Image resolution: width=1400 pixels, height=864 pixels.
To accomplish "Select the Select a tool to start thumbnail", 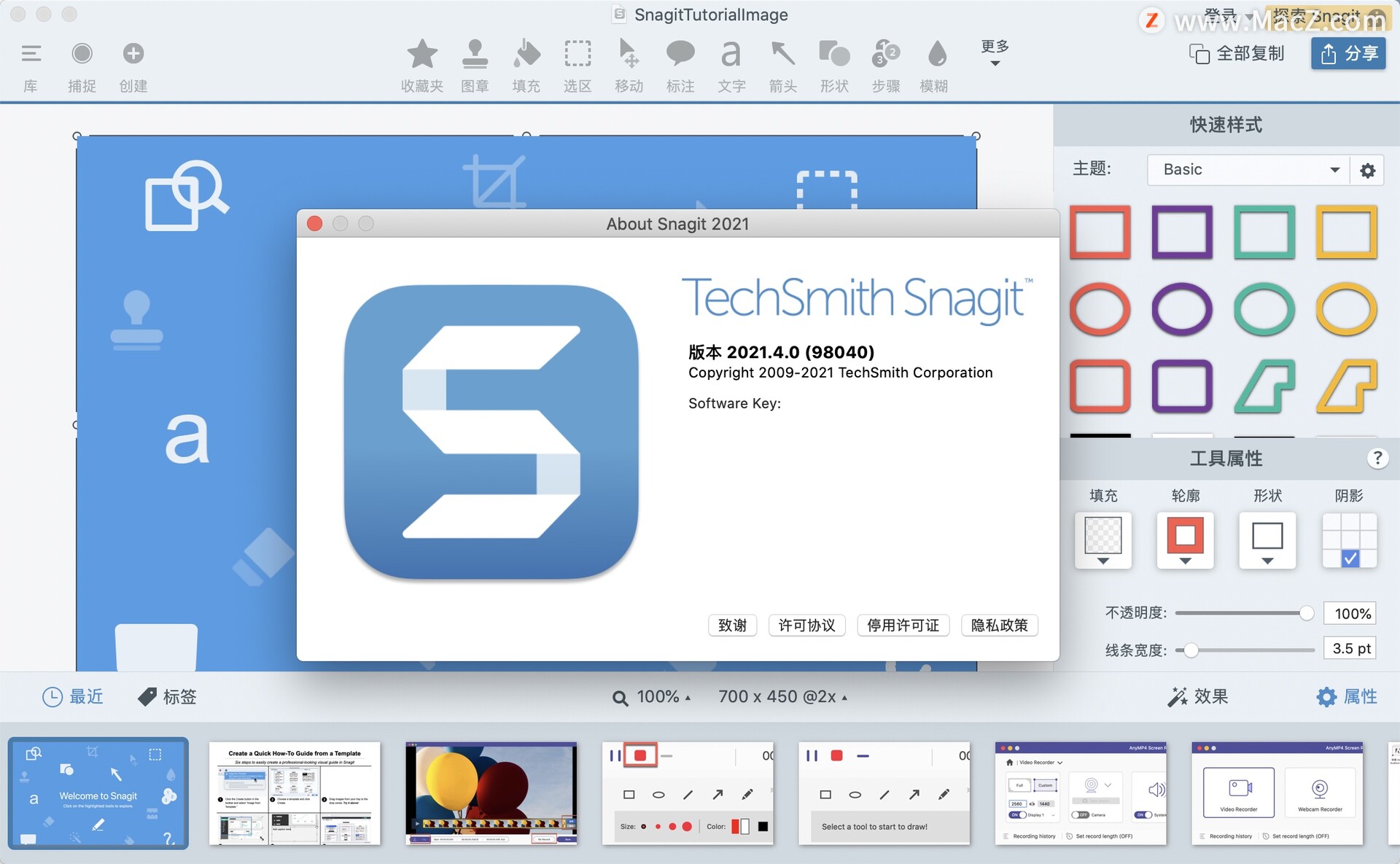I will (x=884, y=793).
